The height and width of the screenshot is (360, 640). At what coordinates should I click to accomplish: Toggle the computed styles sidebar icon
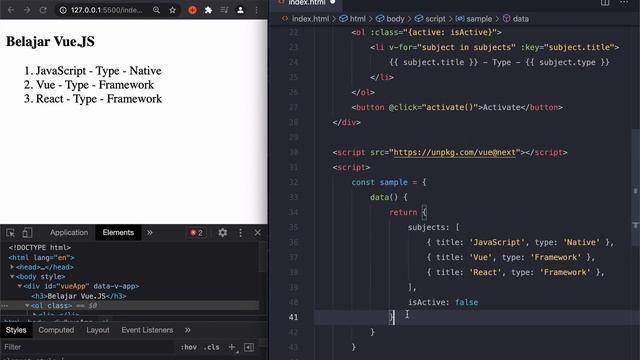point(249,347)
